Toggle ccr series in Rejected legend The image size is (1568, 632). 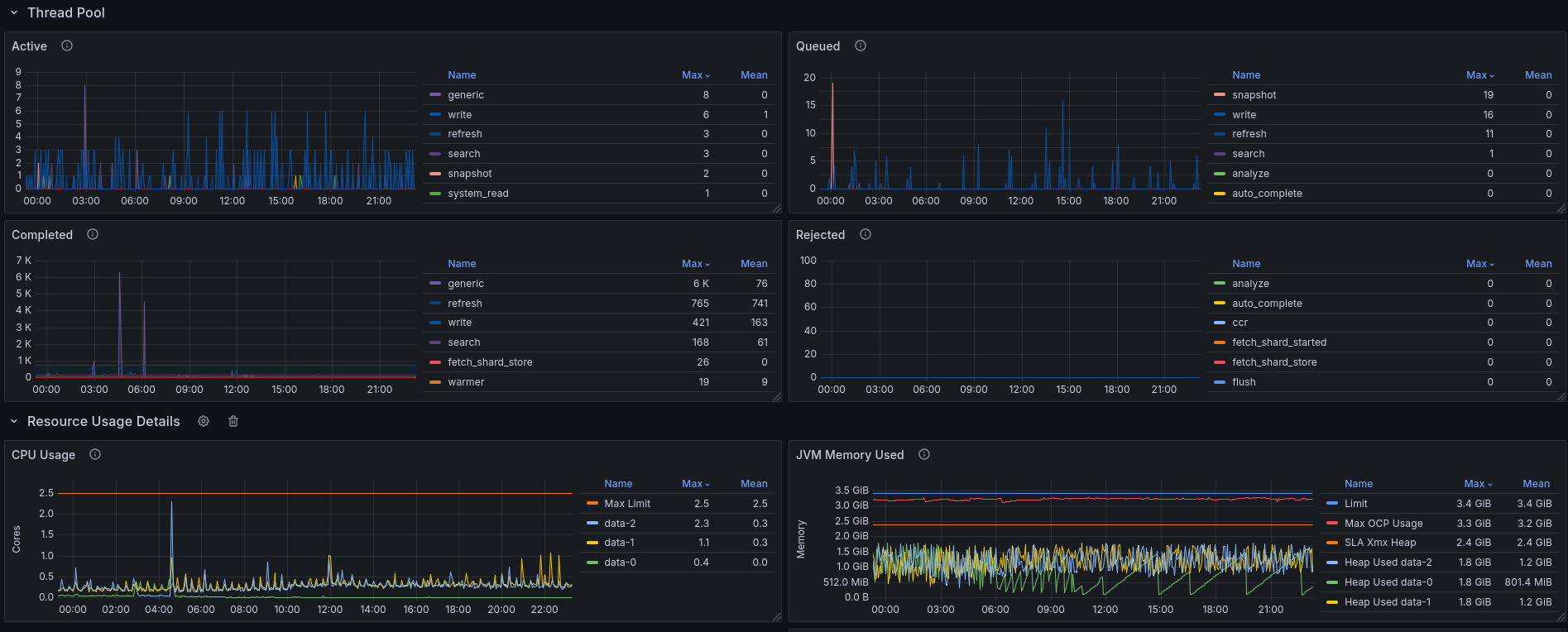pyautogui.click(x=1240, y=323)
